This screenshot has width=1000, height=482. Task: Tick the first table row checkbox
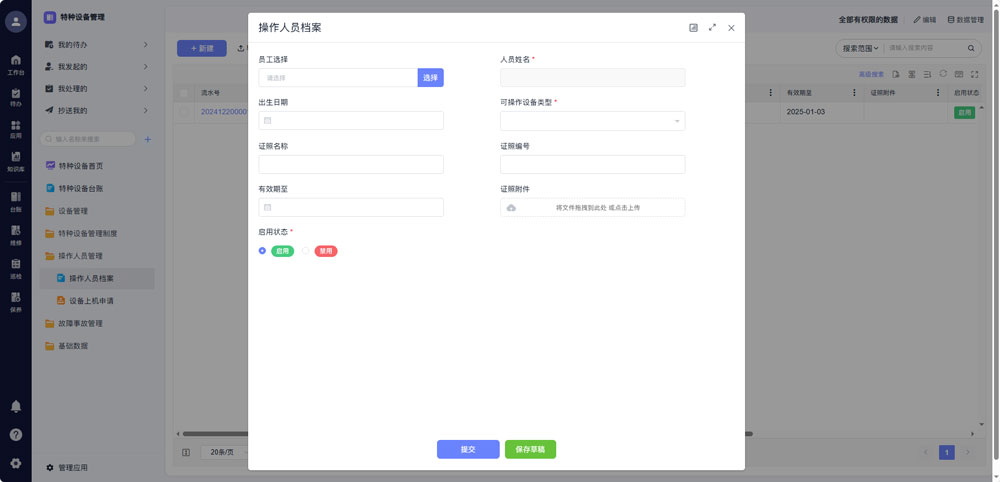tap(184, 113)
